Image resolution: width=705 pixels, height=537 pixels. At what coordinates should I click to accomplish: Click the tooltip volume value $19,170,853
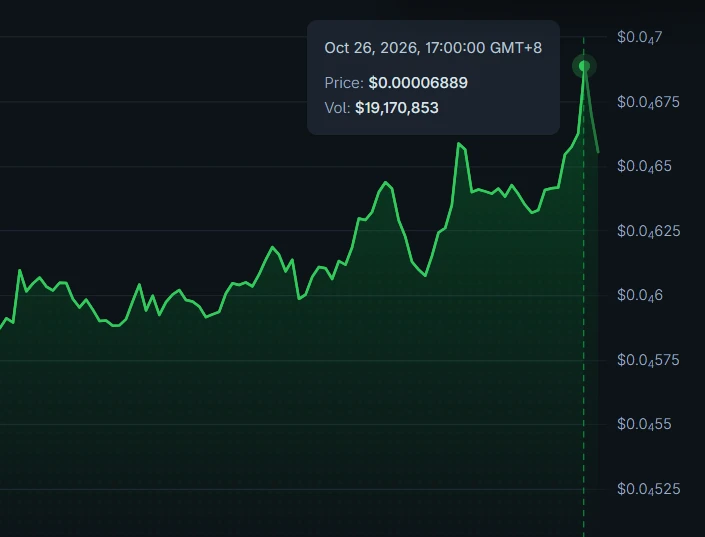click(x=397, y=108)
